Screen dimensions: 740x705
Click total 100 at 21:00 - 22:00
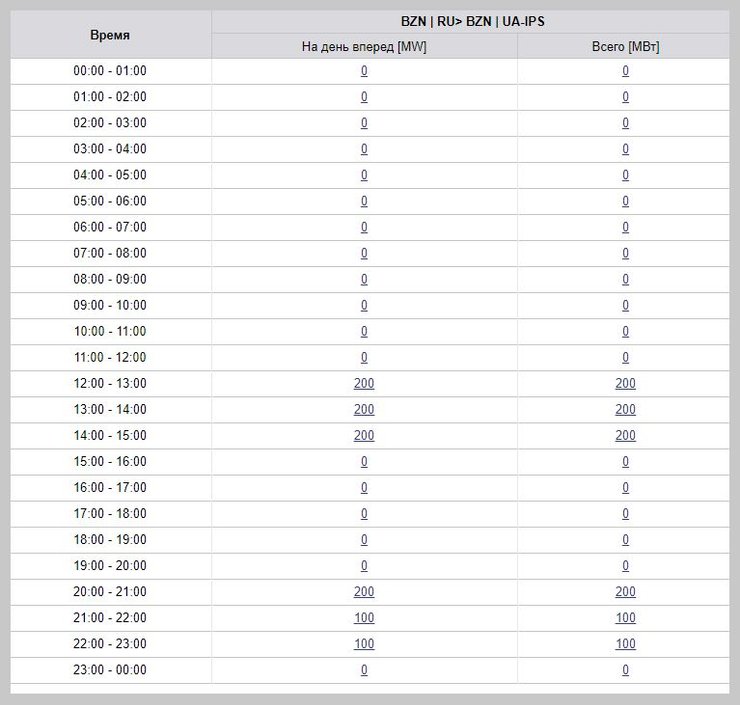625,617
